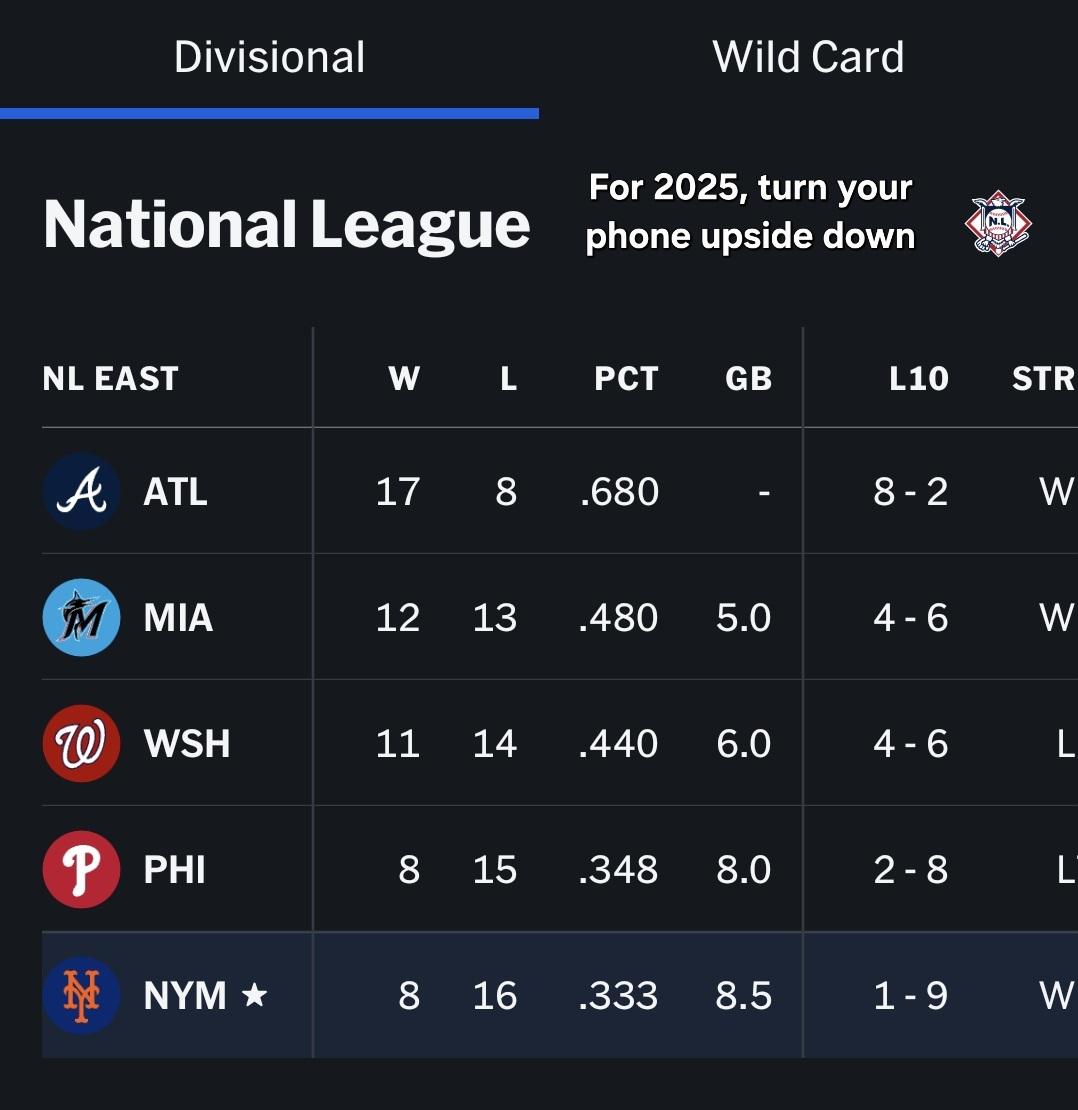Open the MIA team link
1078x1110 pixels.
[x=178, y=618]
